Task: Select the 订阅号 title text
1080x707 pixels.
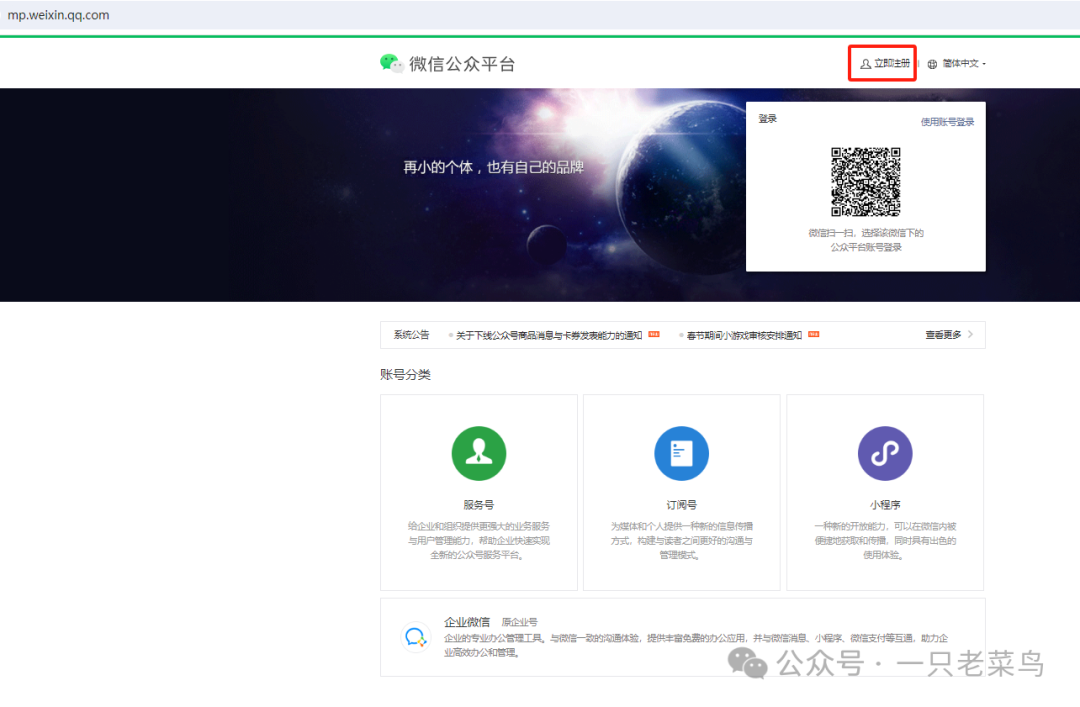Action: tap(681, 504)
